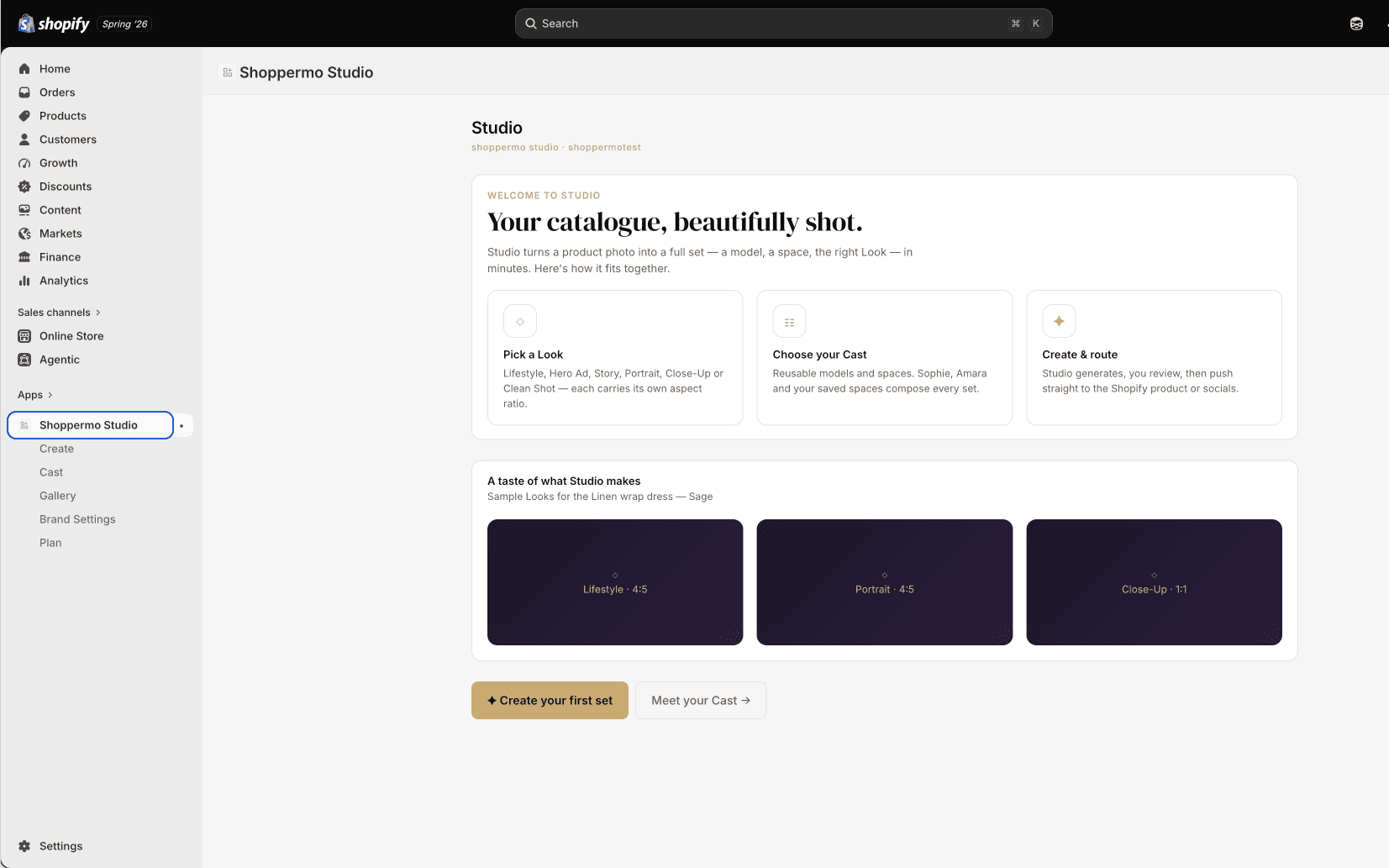Open the Analytics page link

point(64,281)
